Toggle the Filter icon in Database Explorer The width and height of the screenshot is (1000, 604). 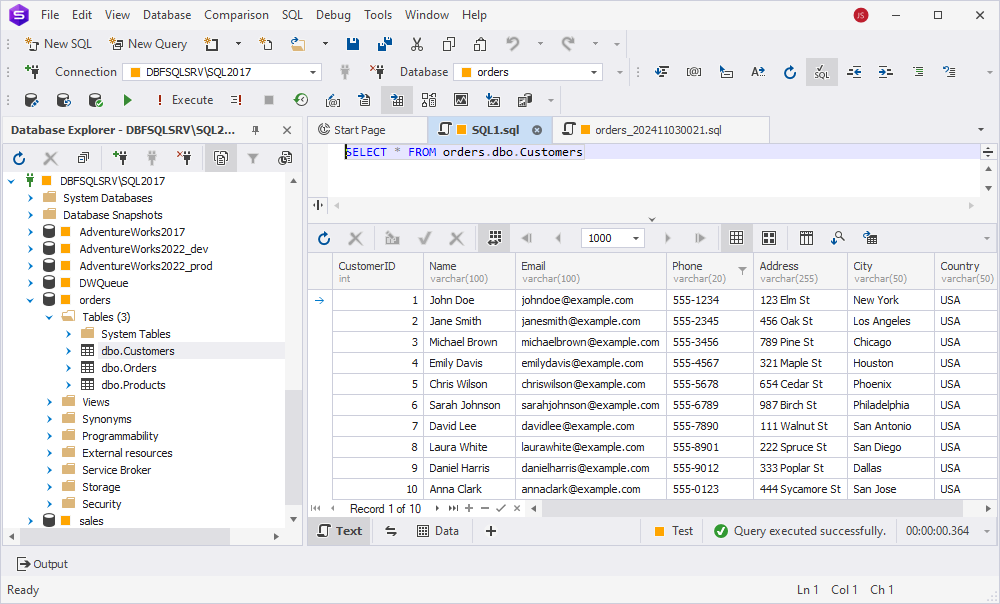click(253, 158)
